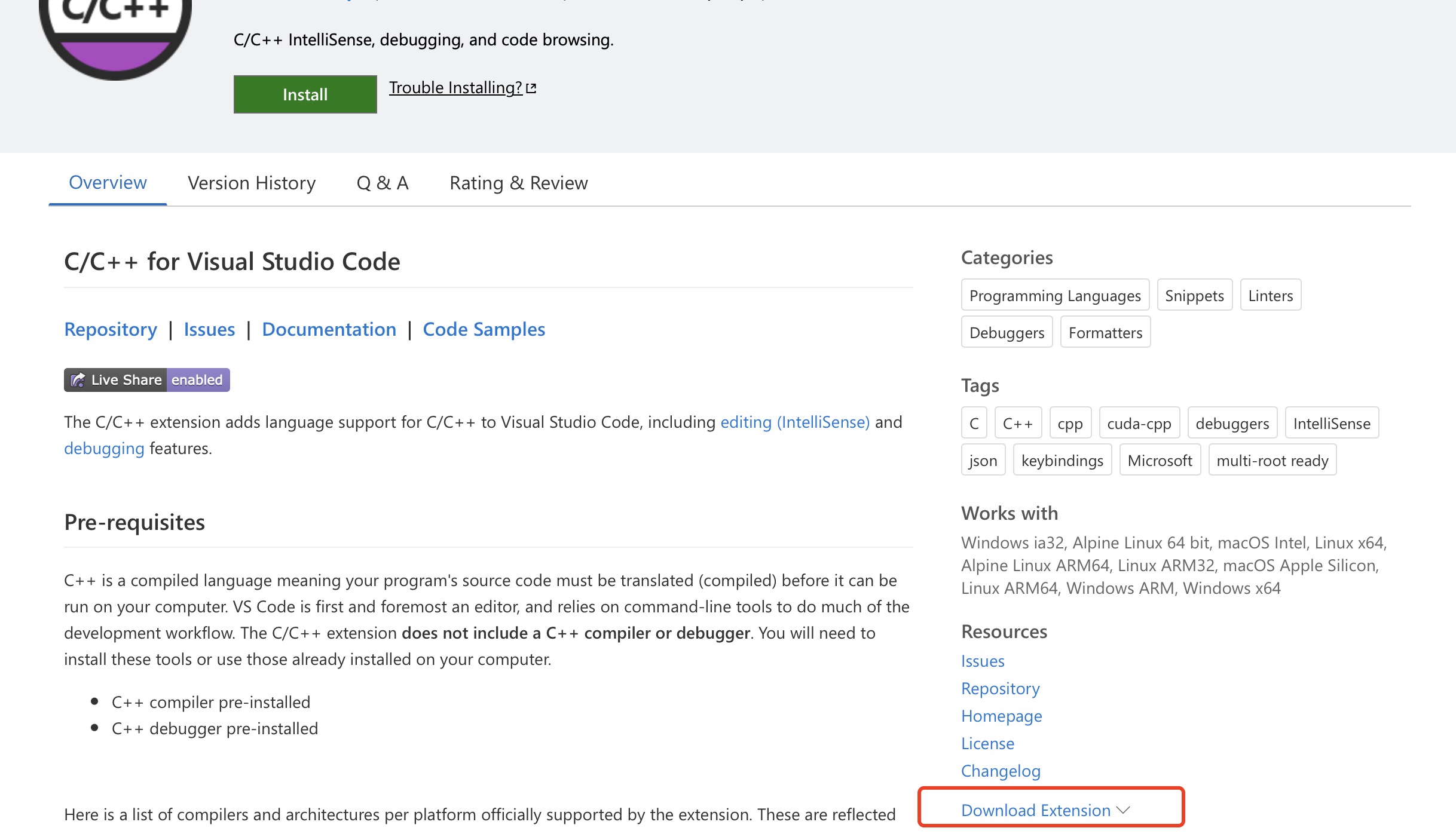Click the green Install button

(305, 94)
